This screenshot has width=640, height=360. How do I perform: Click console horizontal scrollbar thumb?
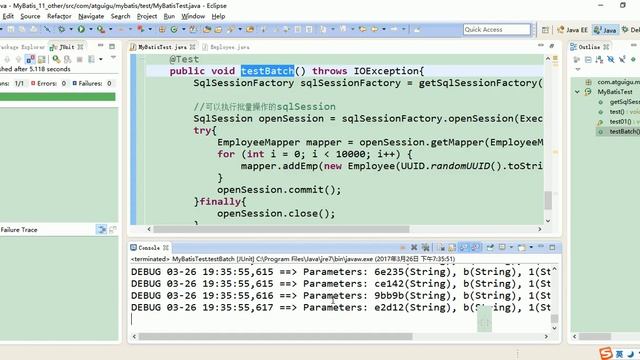(276, 336)
